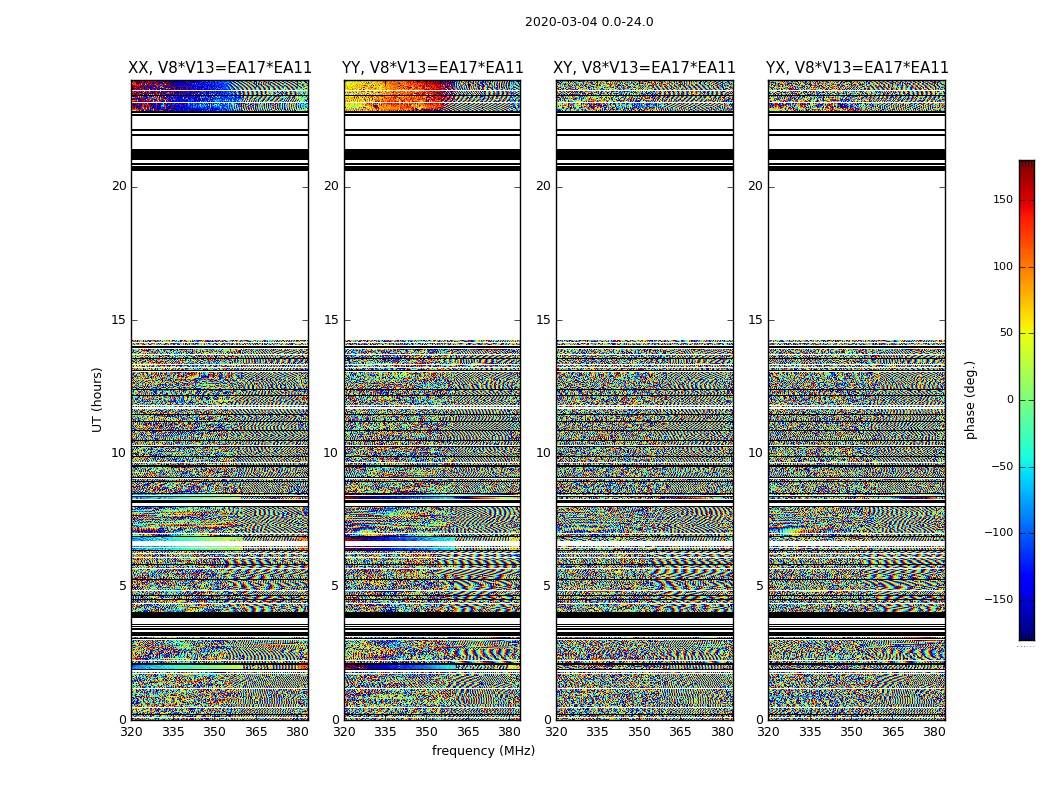Select the YX polarization panel title

tap(857, 68)
